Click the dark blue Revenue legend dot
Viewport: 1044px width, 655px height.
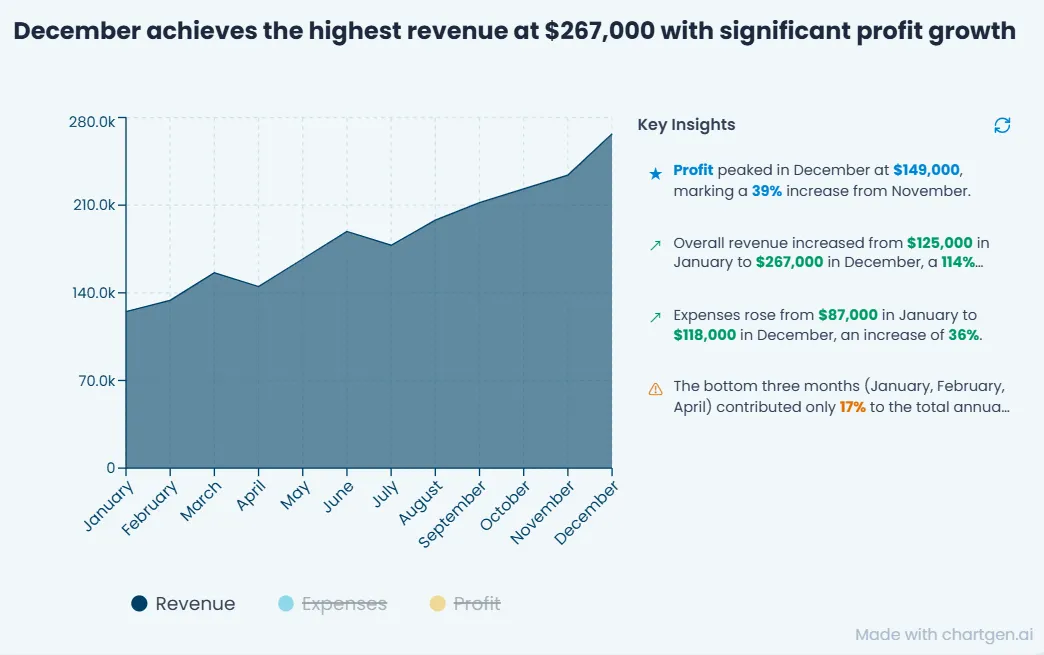pos(139,604)
